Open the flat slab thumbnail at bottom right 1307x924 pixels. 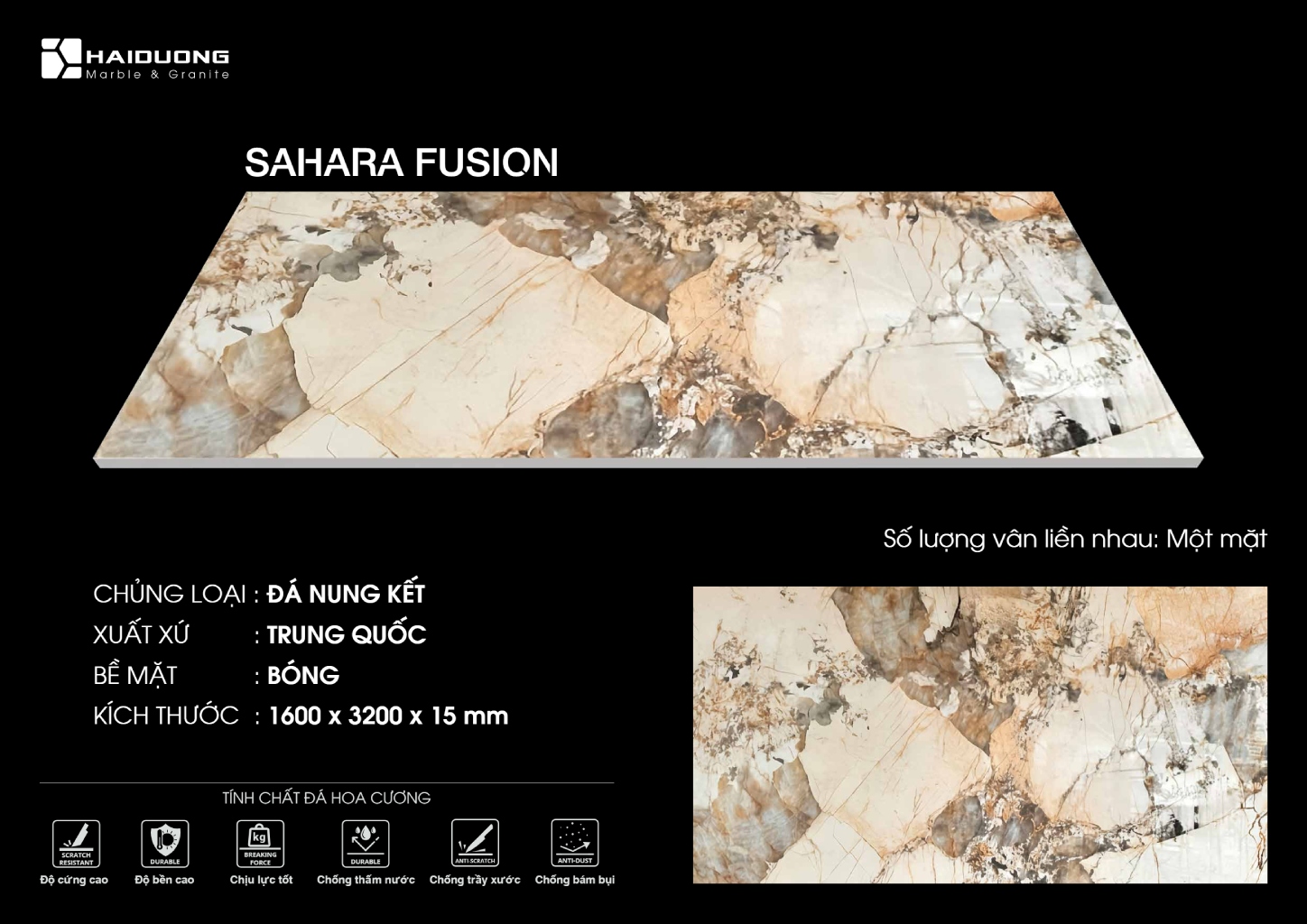point(979,735)
